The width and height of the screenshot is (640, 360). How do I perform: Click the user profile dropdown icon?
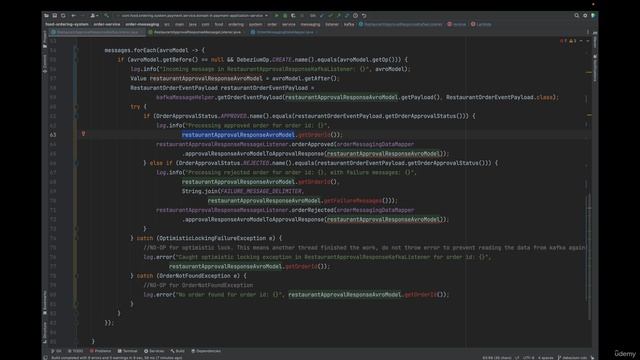tap(94, 16)
